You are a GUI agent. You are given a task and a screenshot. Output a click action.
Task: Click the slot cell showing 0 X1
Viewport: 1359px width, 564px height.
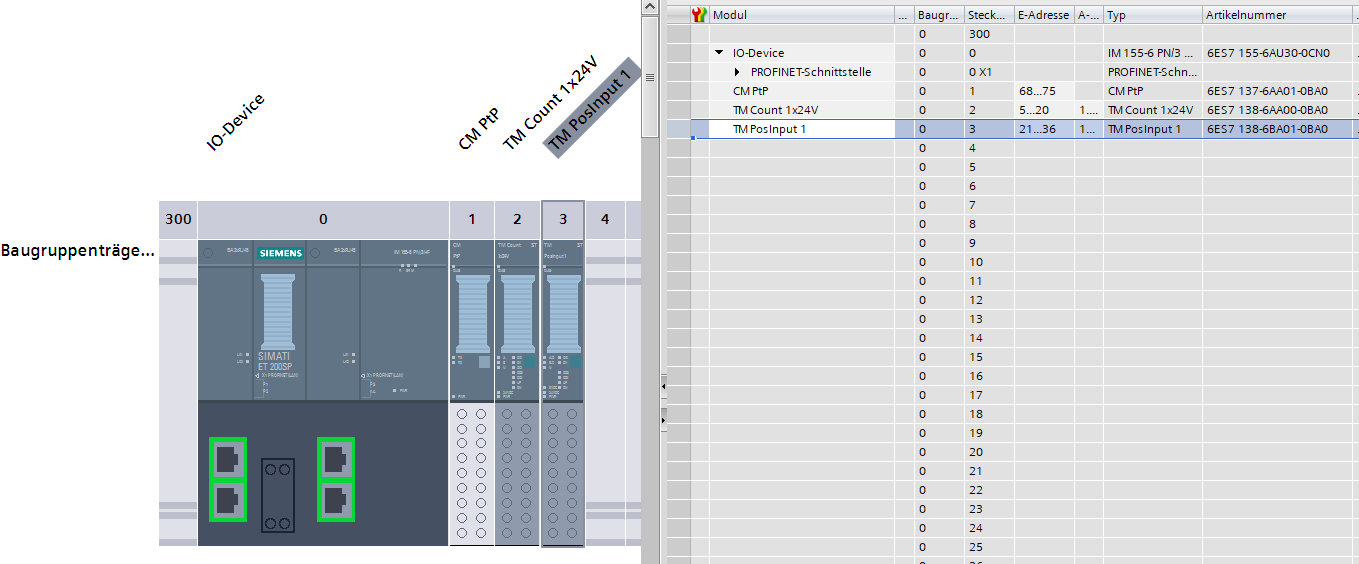coord(988,72)
